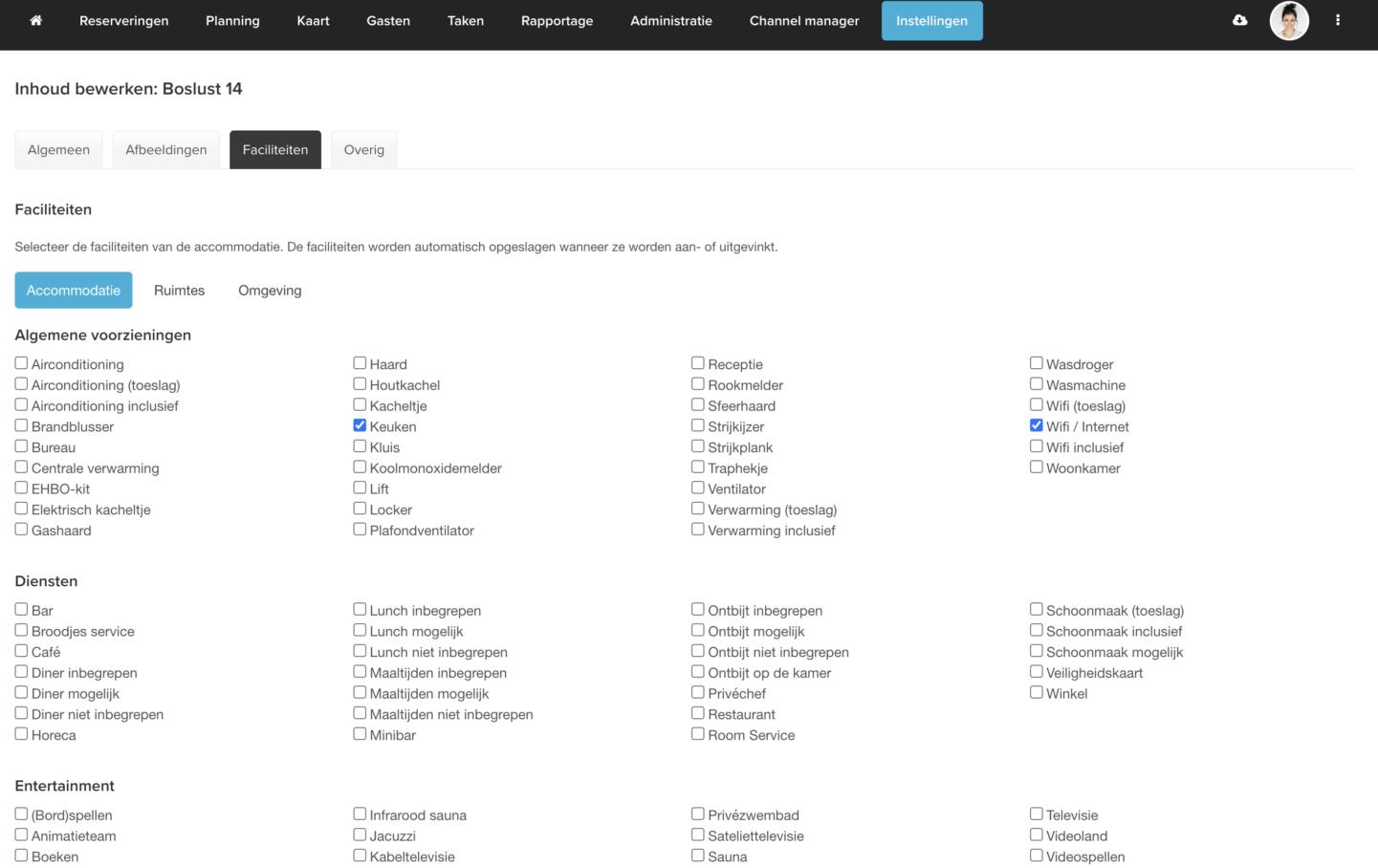Show the Ruimtes facilities
This screenshot has height=868, width=1378.
click(x=179, y=291)
